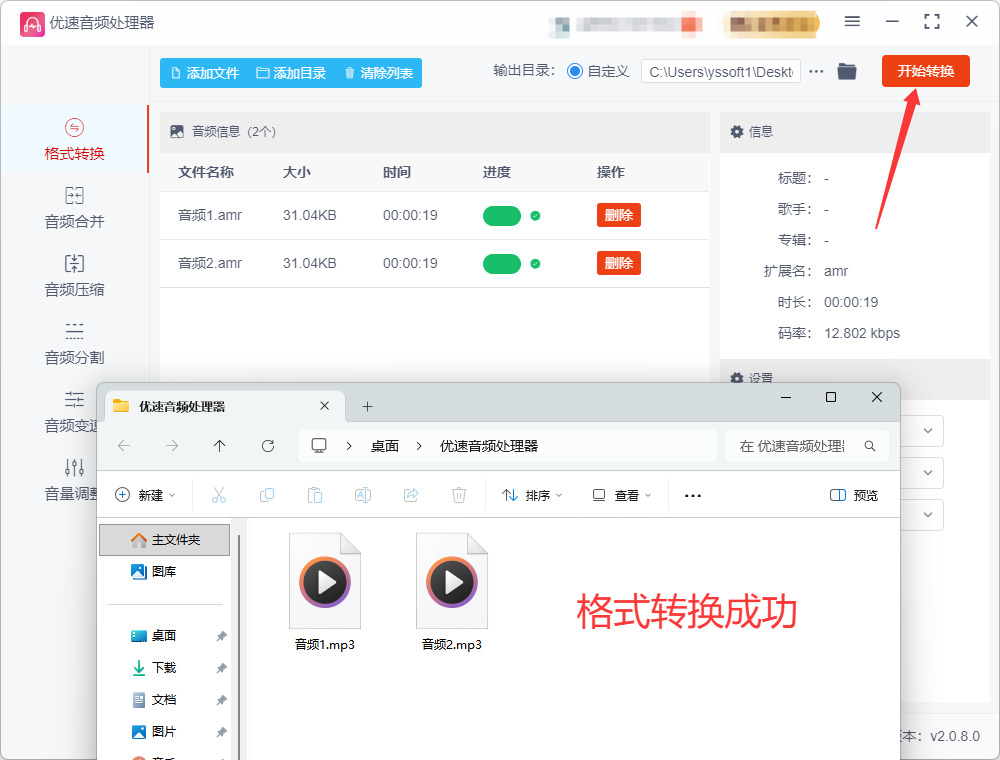Open the 新建 dropdown in Explorer
The image size is (1000, 760).
pyautogui.click(x=145, y=495)
